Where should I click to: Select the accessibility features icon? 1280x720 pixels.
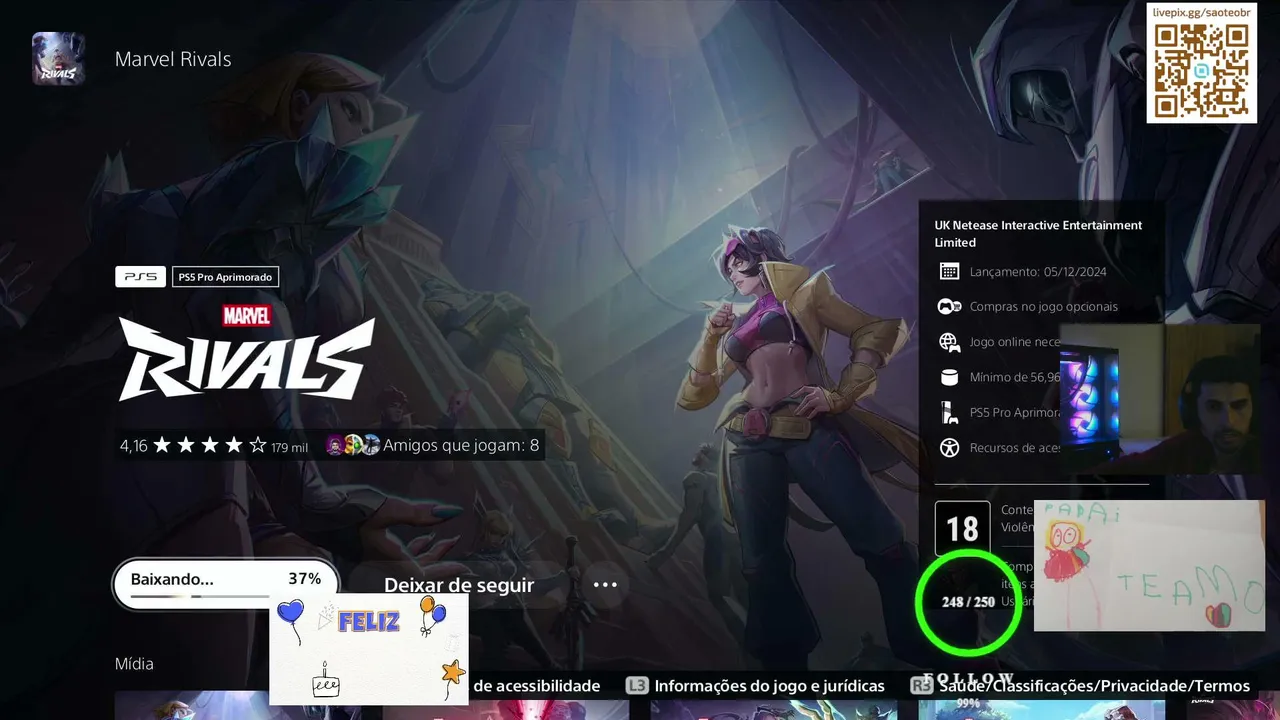point(949,448)
